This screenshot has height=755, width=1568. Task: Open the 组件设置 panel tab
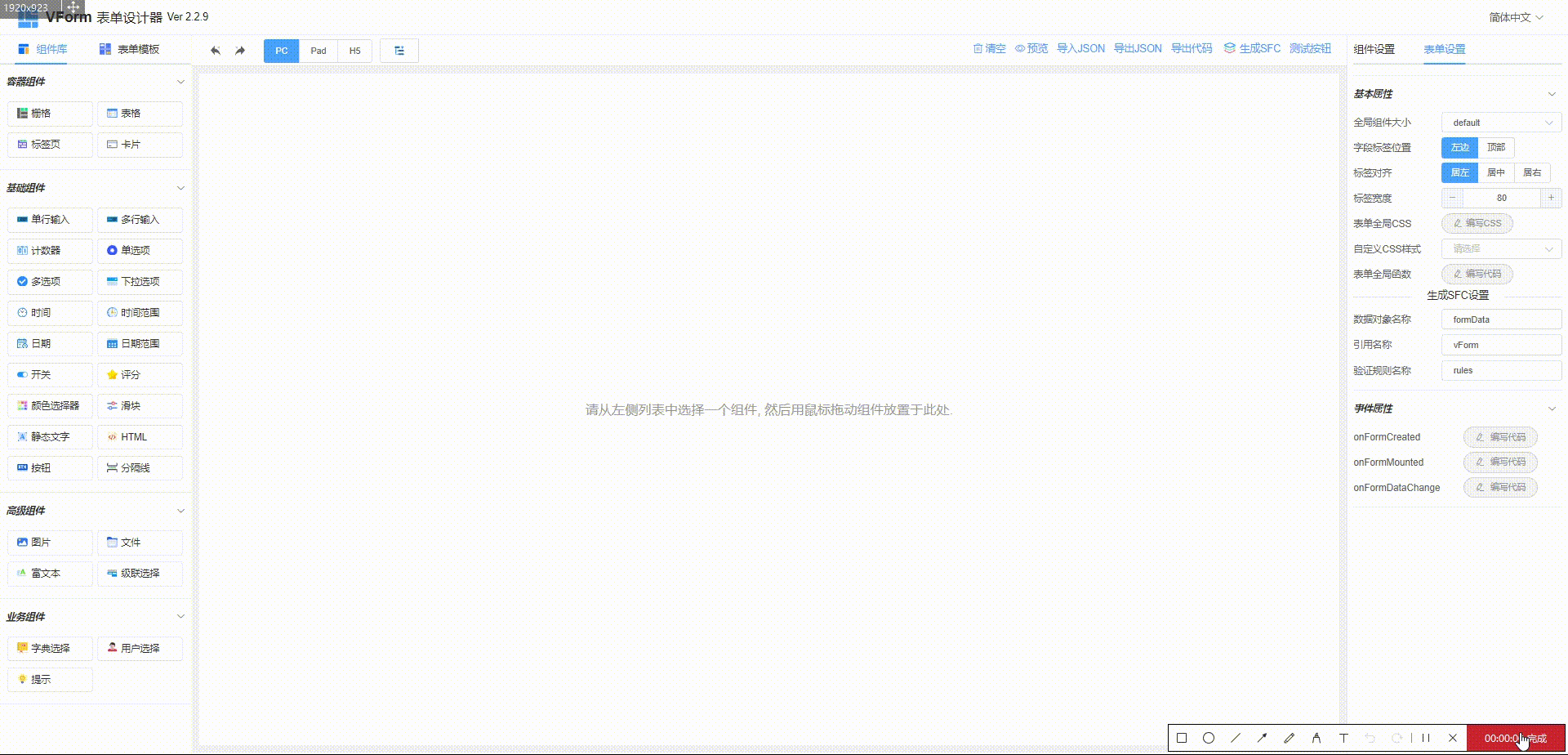pyautogui.click(x=1374, y=48)
